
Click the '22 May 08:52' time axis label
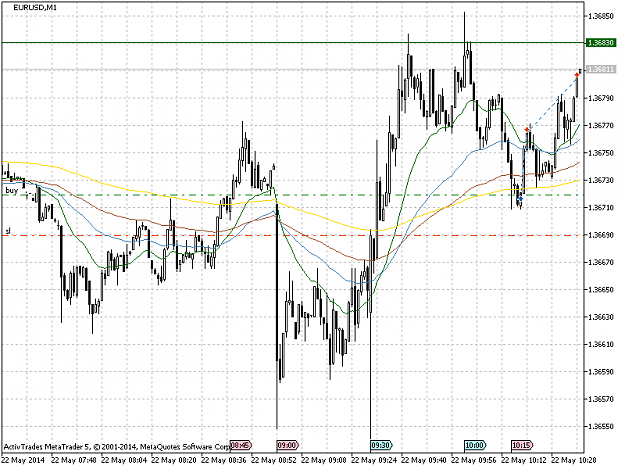tap(274, 460)
